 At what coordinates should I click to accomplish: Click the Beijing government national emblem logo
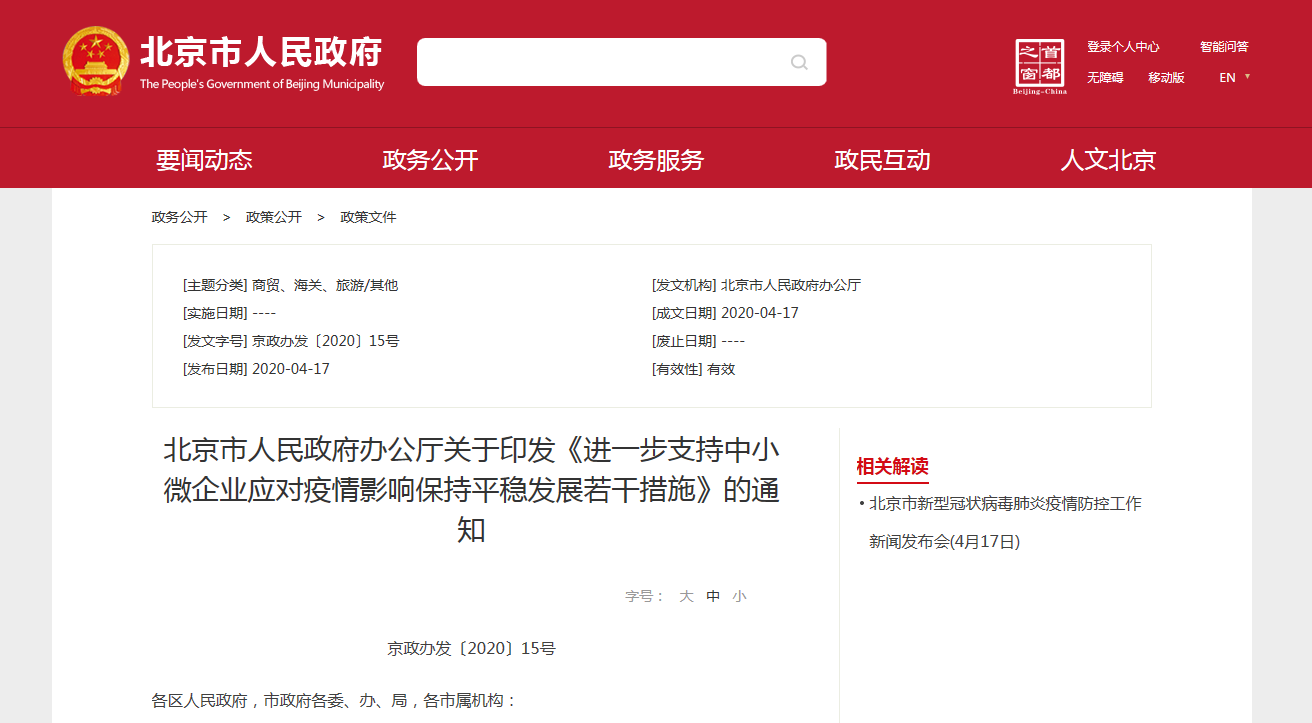(x=96, y=61)
